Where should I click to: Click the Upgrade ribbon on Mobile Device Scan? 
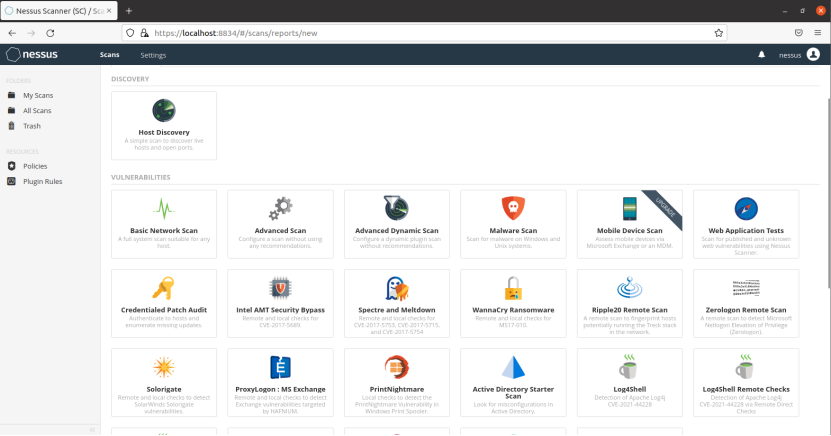665,207
